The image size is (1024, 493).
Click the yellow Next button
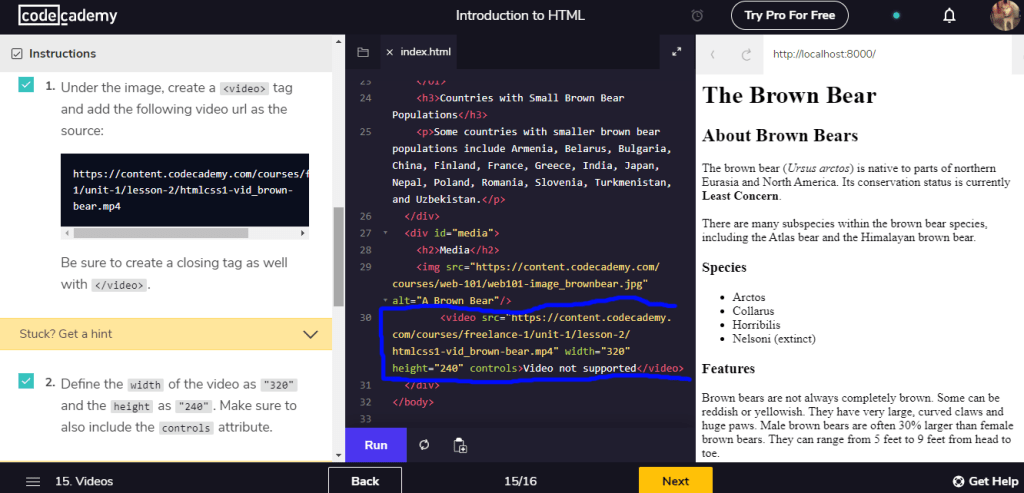675,481
